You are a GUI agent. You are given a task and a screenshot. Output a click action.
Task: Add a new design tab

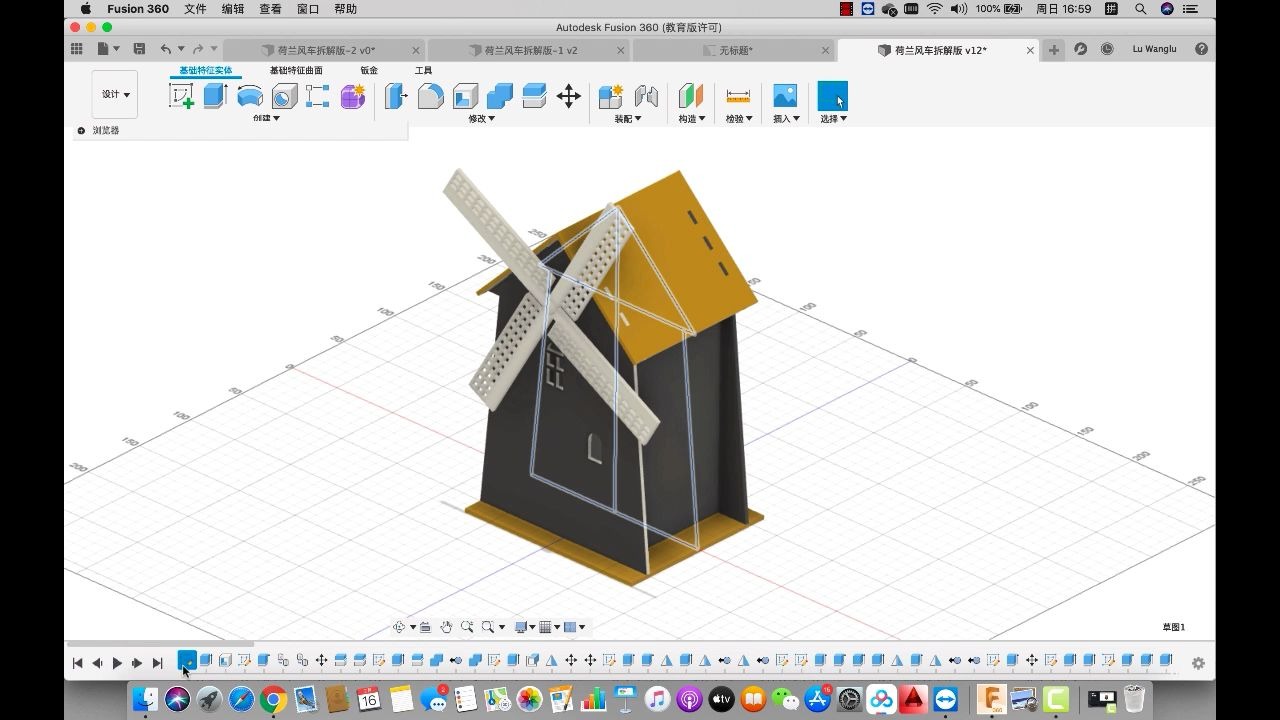click(x=1054, y=50)
